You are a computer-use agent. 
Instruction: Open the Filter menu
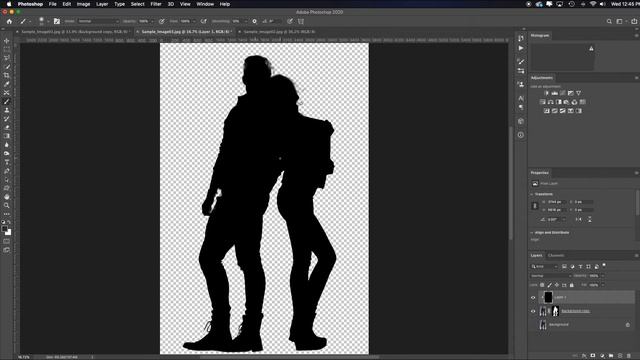(156, 4)
